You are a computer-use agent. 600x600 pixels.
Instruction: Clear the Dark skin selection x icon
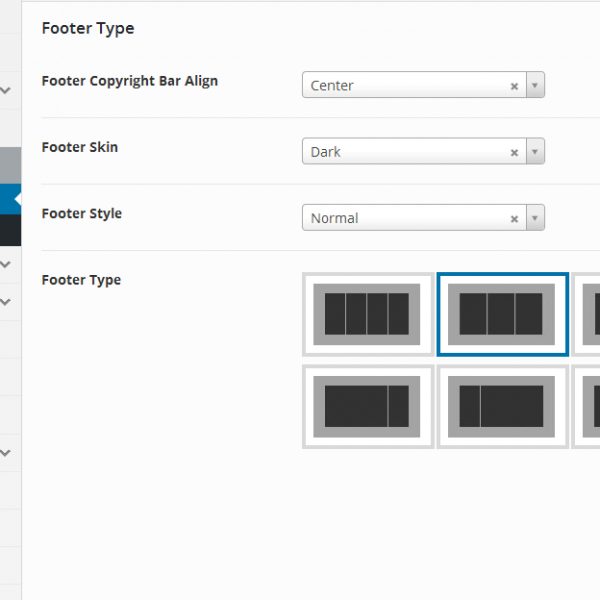pos(514,153)
